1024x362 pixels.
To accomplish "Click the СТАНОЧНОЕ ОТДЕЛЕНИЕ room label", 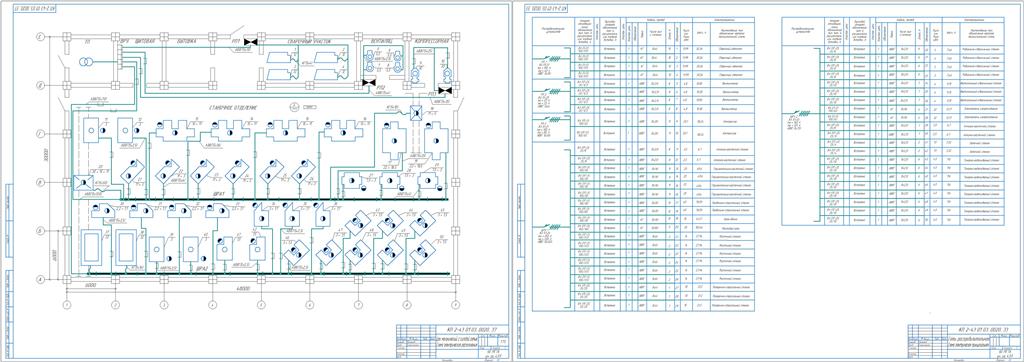I will tap(233, 107).
